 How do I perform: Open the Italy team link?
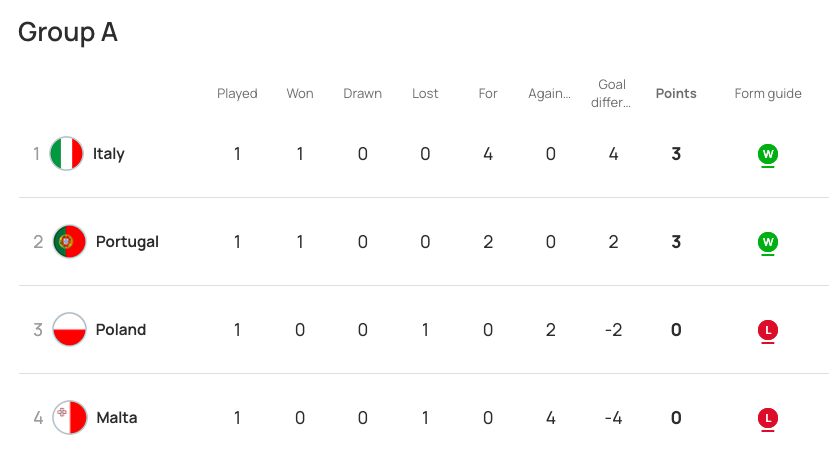coord(108,154)
